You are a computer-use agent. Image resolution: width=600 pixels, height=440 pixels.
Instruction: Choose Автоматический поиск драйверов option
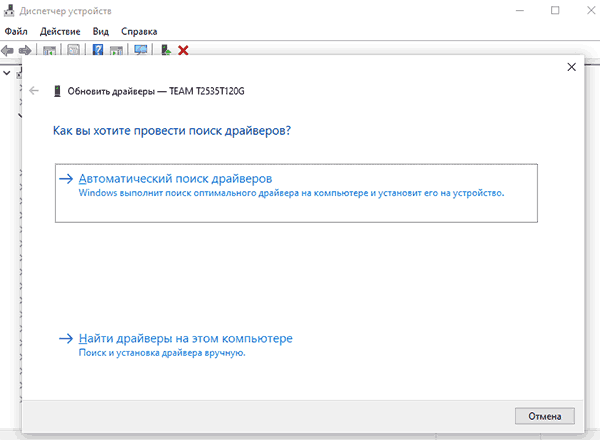pos(296,193)
